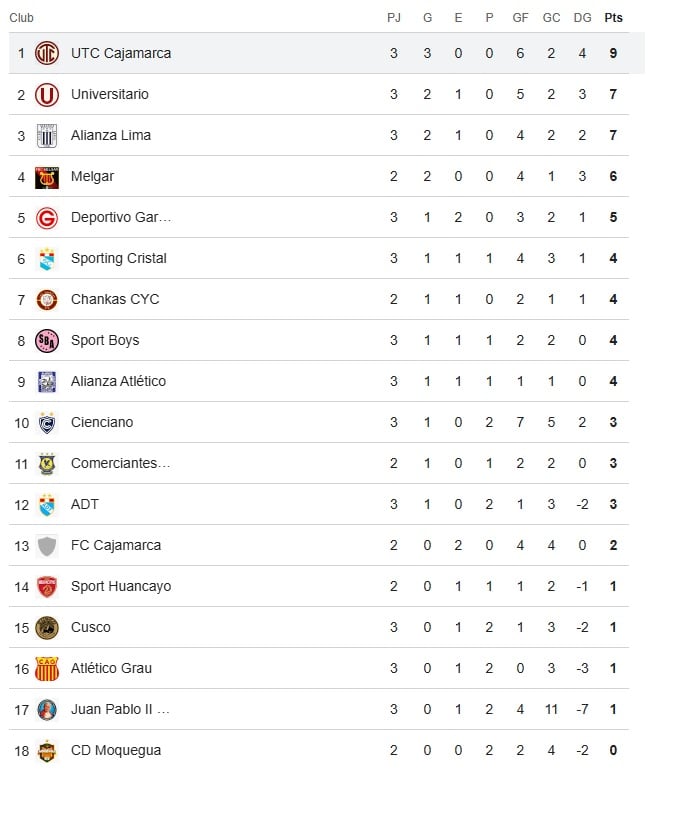Click the Melgar club crest

47,176
